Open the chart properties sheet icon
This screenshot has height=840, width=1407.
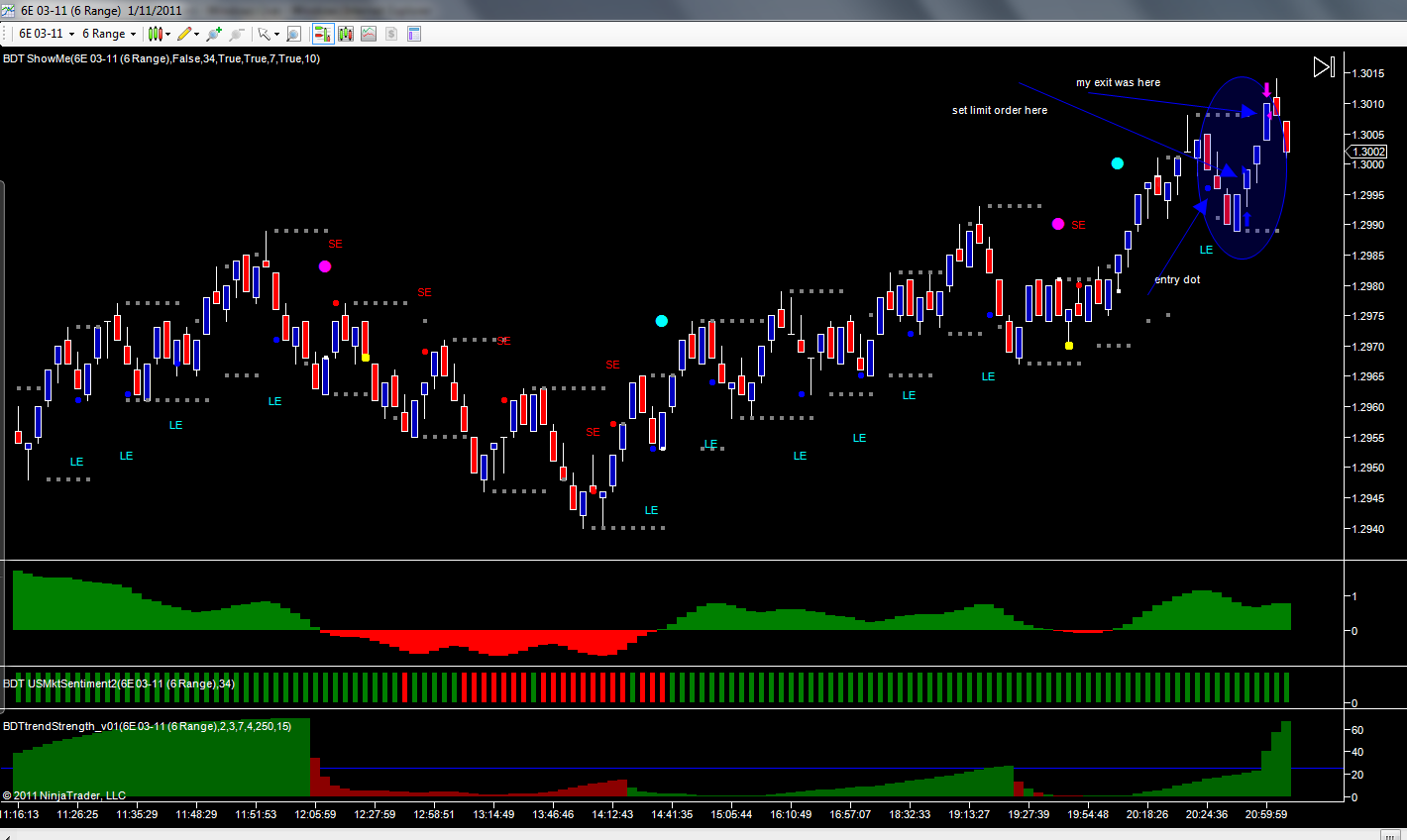pyautogui.click(x=414, y=34)
